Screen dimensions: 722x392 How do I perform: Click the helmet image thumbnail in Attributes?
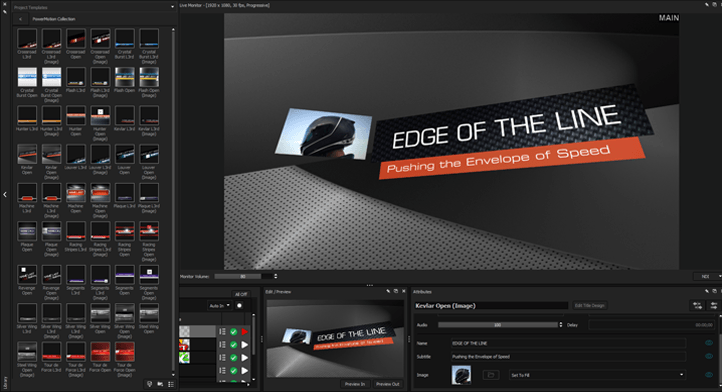[x=461, y=375]
